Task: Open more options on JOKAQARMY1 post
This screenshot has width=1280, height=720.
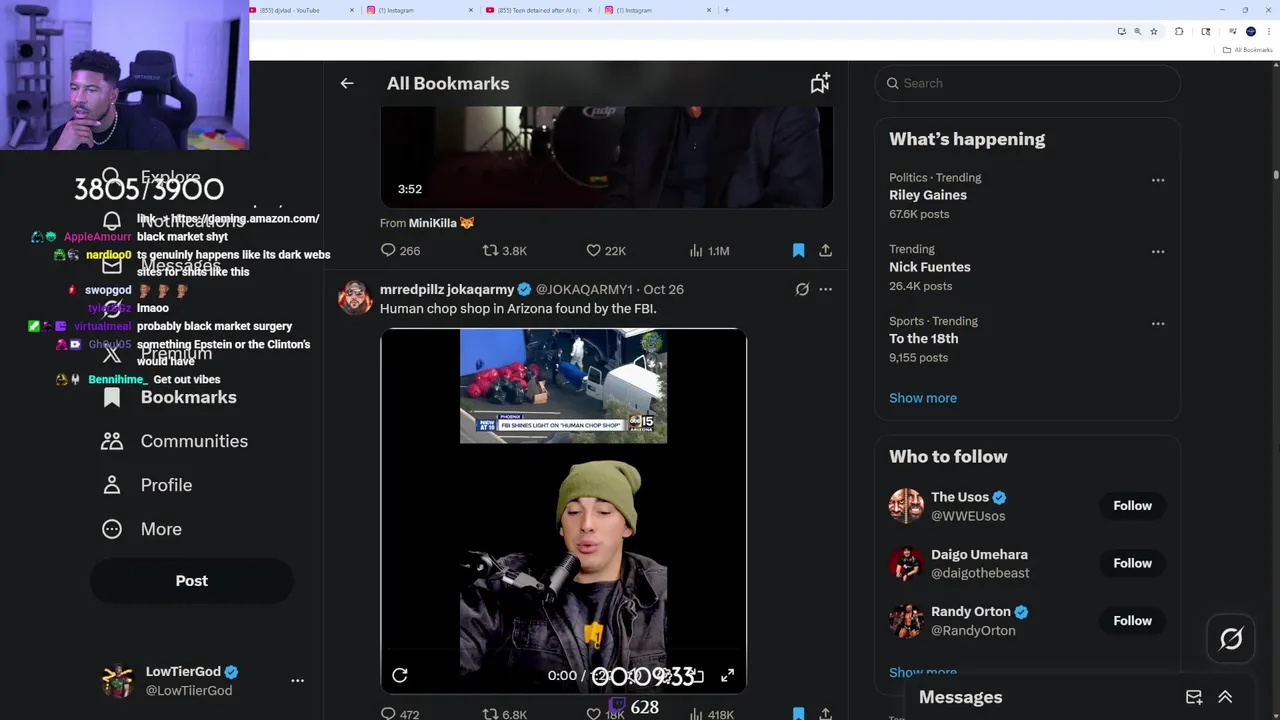Action: tap(825, 289)
